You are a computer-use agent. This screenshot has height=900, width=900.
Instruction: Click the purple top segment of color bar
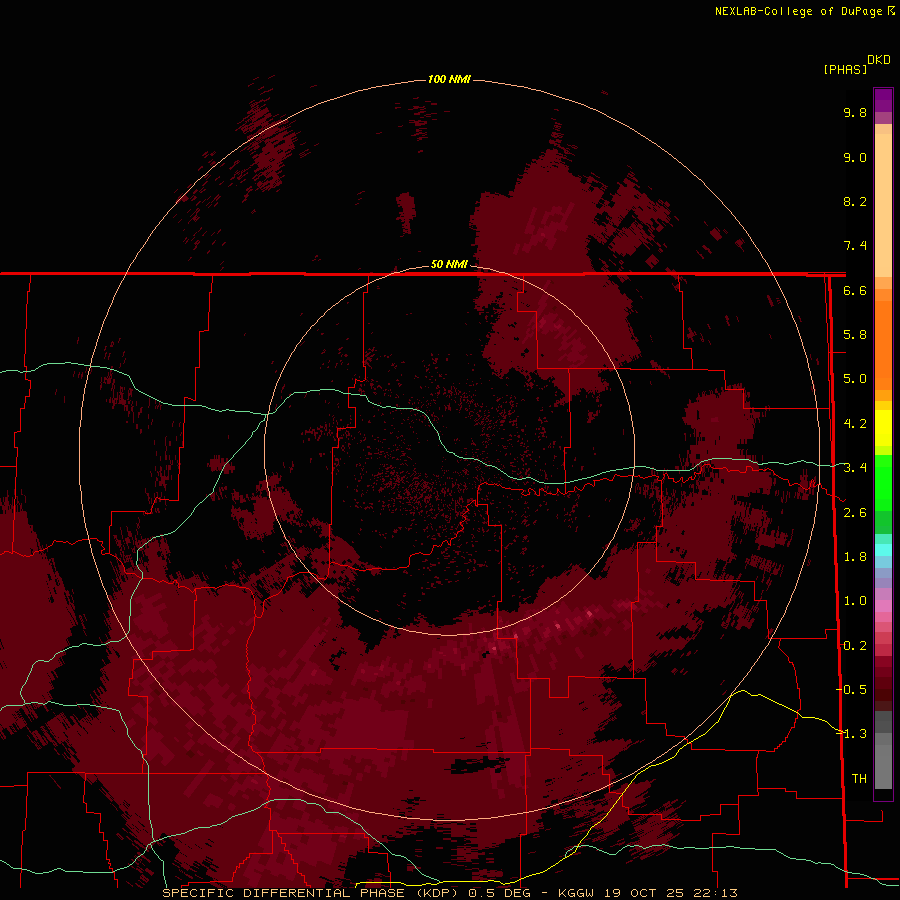coord(883,100)
